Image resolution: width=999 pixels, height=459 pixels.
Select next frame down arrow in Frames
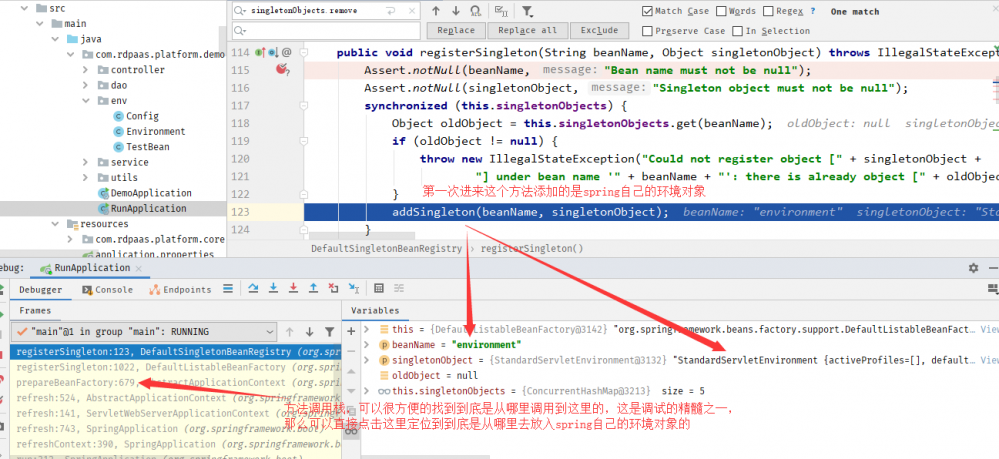pos(310,332)
